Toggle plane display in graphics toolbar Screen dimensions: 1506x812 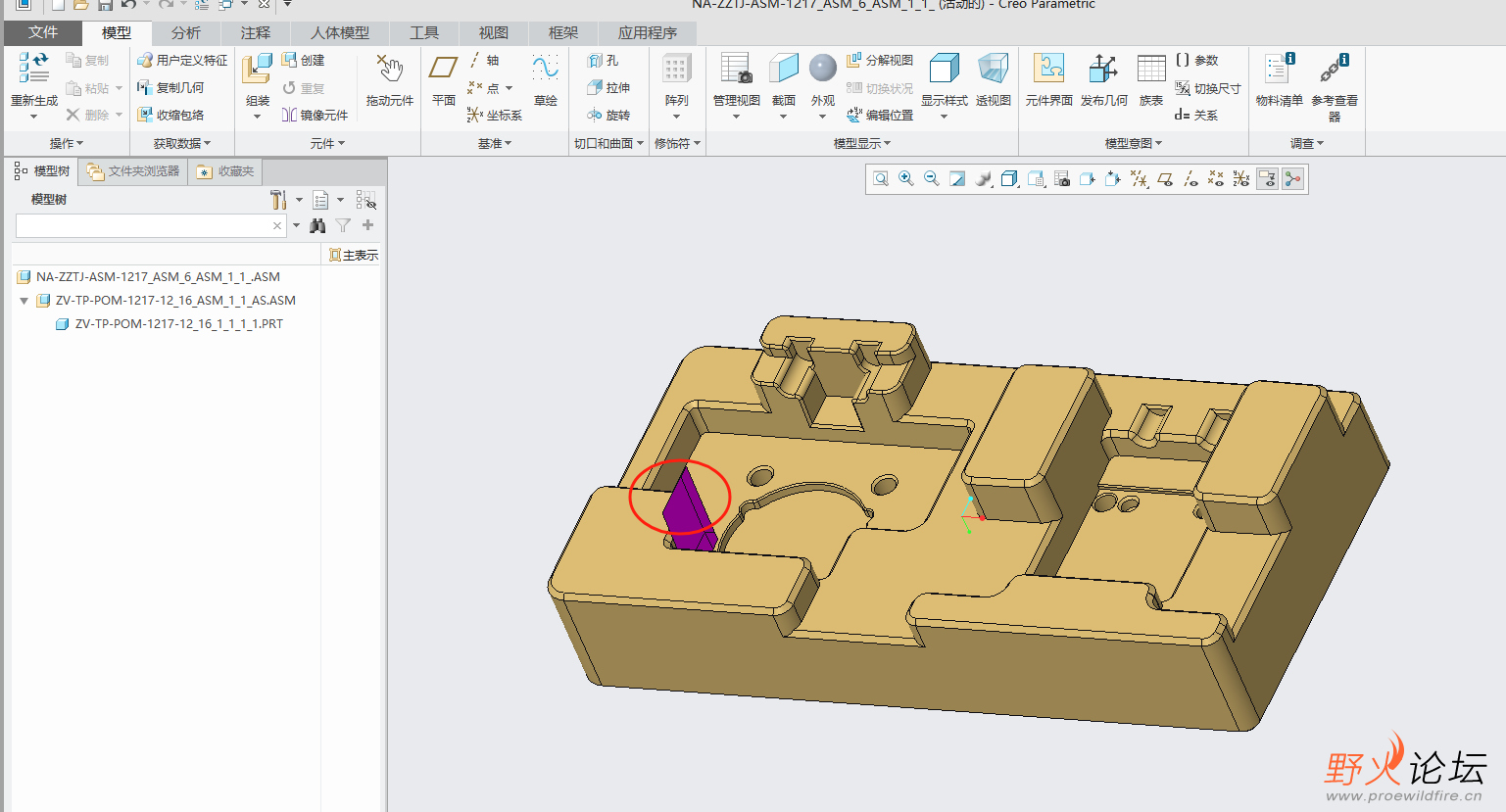tap(1165, 179)
